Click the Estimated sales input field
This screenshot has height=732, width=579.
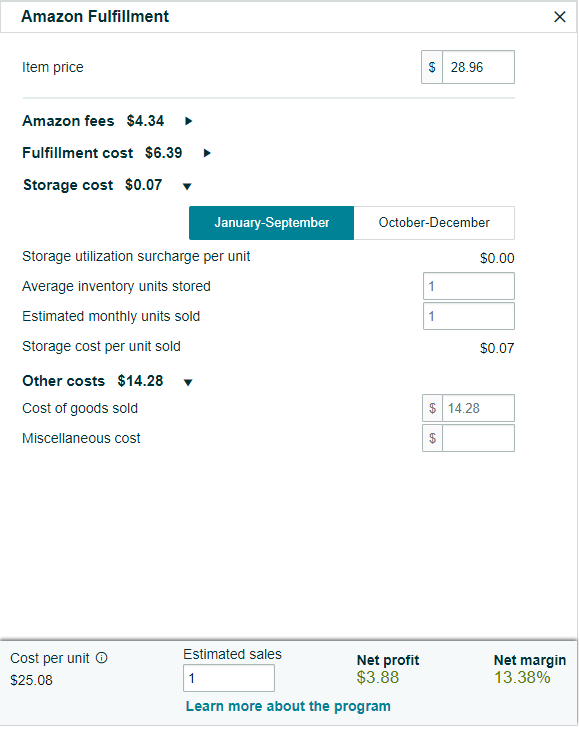[x=229, y=678]
